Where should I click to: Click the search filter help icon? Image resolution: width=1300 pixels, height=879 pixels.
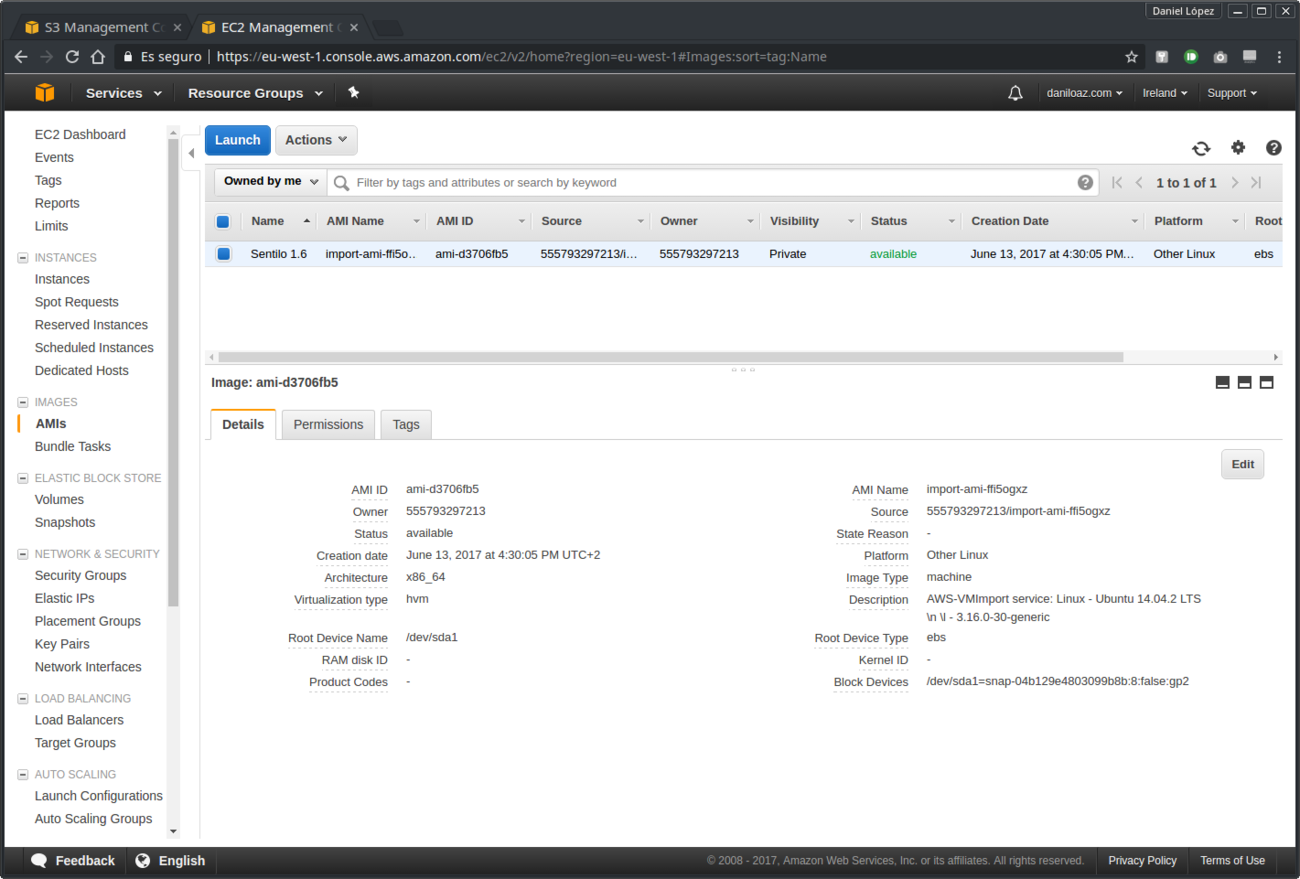1085,182
